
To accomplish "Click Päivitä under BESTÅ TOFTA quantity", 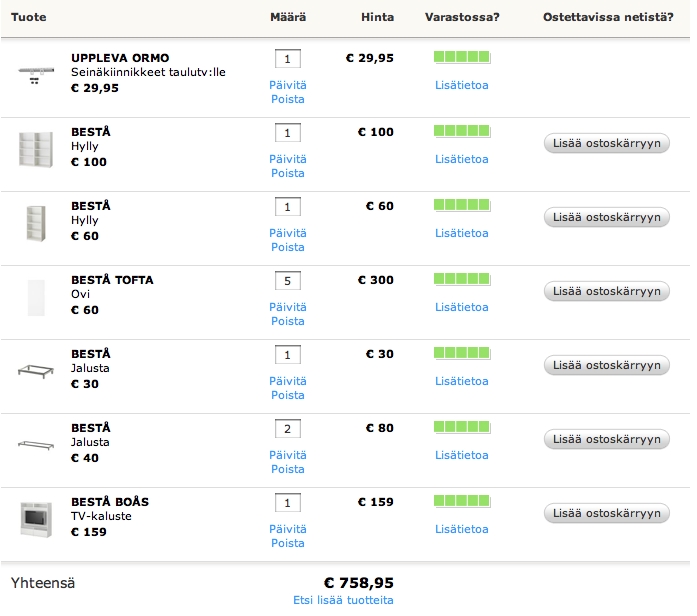I will pyautogui.click(x=287, y=307).
